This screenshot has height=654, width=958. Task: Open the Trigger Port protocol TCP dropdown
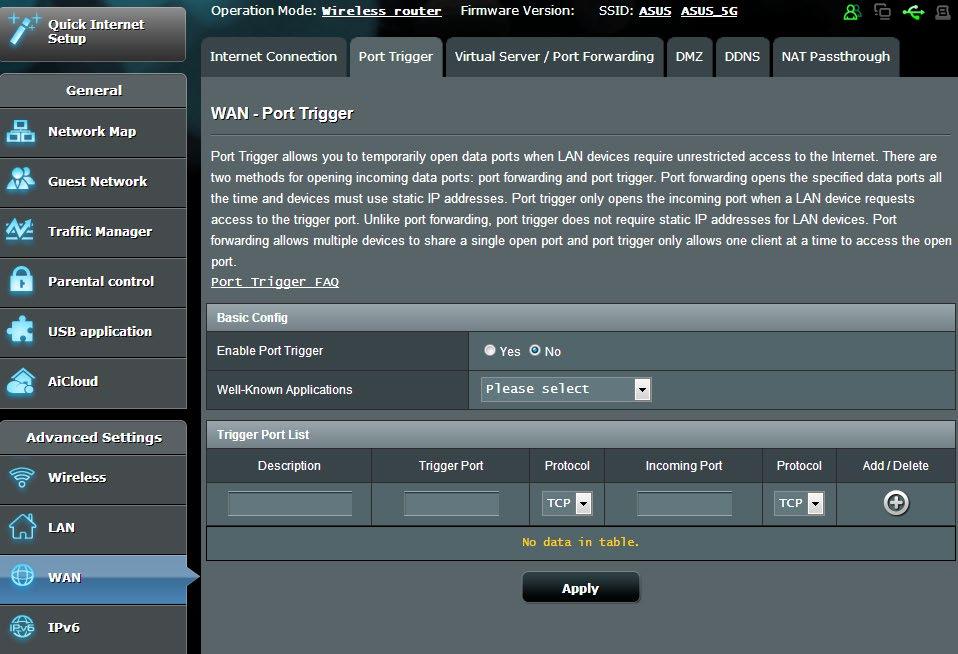[x=566, y=503]
